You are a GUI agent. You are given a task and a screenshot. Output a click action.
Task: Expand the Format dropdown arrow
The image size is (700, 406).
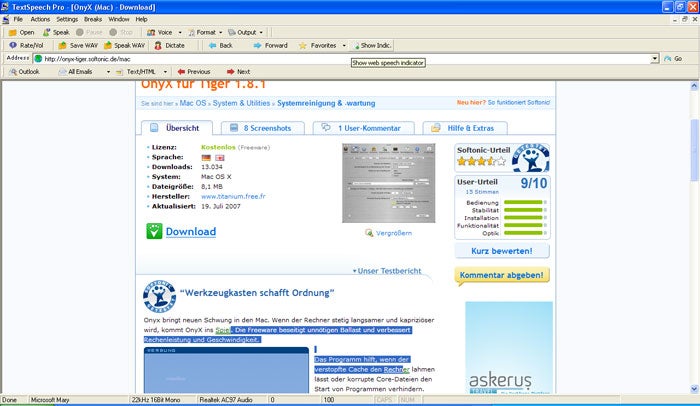[221, 33]
